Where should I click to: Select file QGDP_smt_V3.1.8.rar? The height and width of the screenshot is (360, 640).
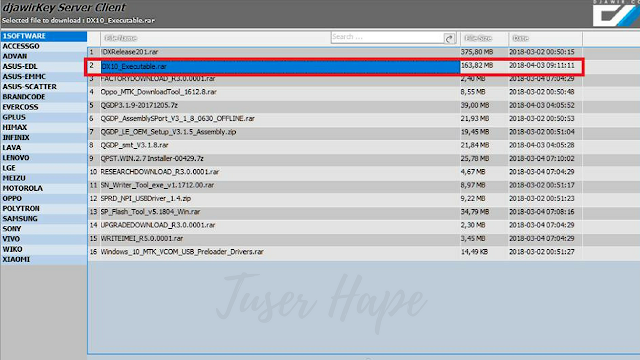[x=135, y=145]
